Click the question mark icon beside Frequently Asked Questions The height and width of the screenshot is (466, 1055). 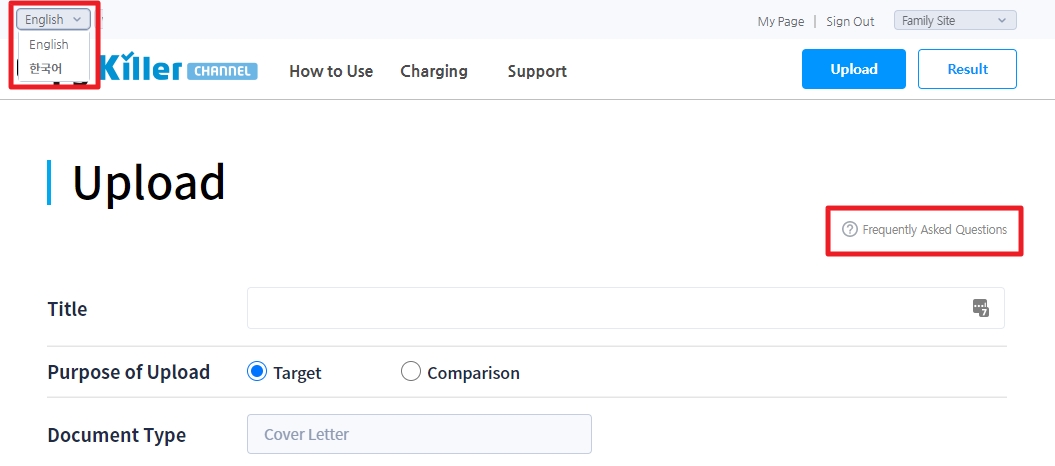[x=850, y=229]
